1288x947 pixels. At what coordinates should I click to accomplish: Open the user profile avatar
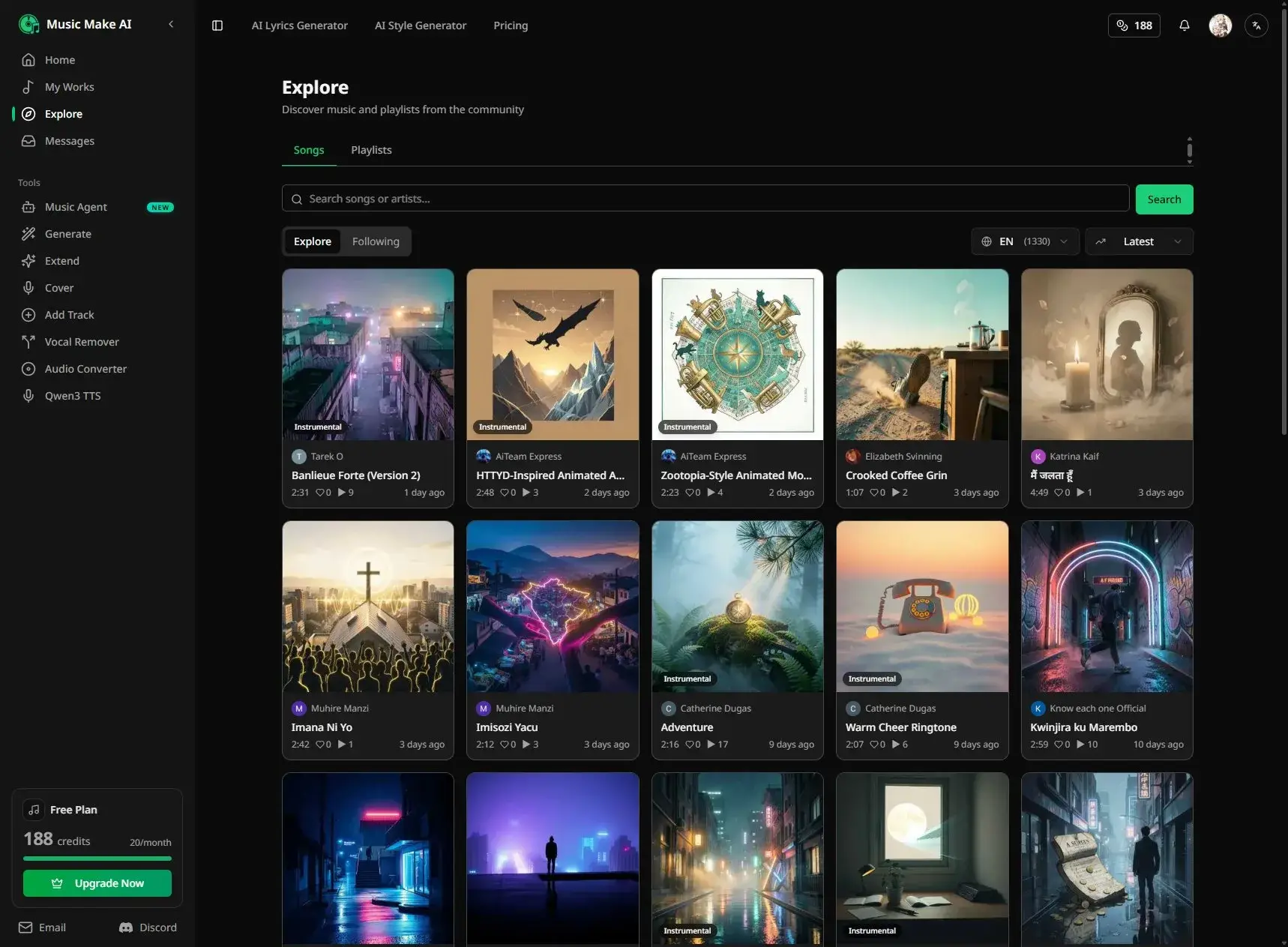coord(1221,25)
